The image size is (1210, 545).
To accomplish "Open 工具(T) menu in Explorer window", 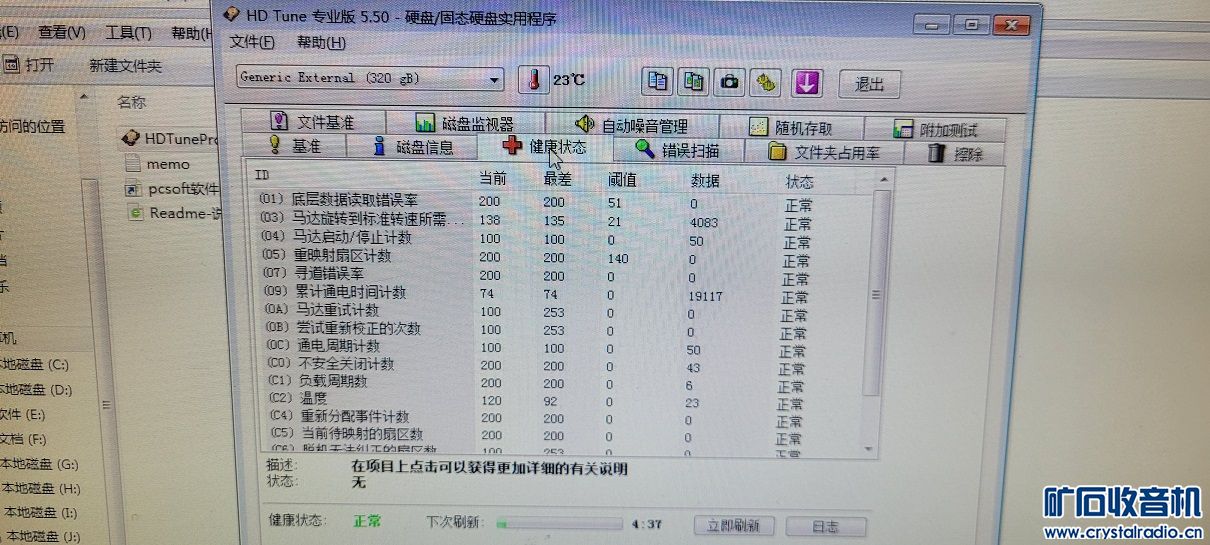I will [128, 33].
